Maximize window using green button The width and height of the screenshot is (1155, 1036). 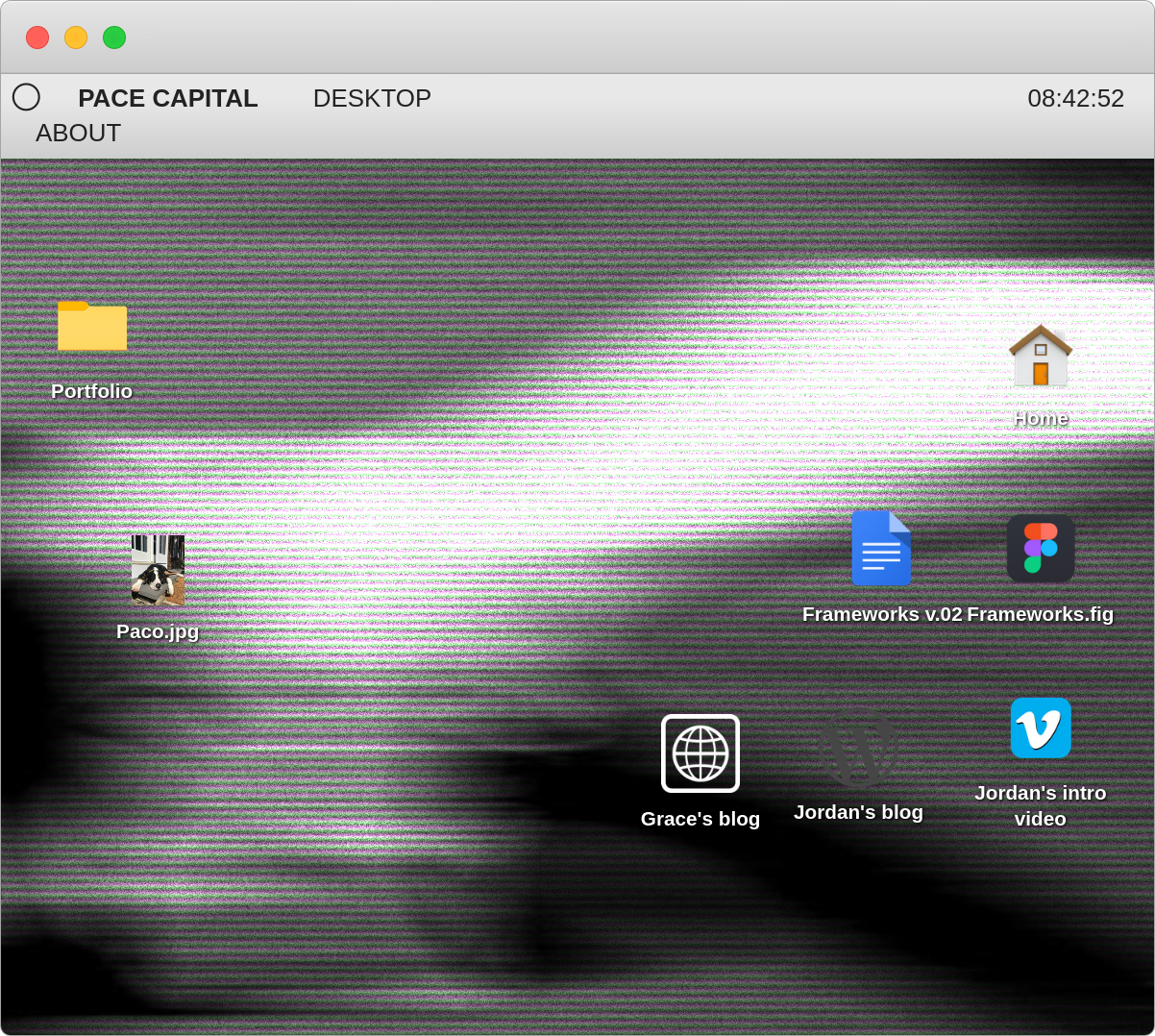point(114,37)
